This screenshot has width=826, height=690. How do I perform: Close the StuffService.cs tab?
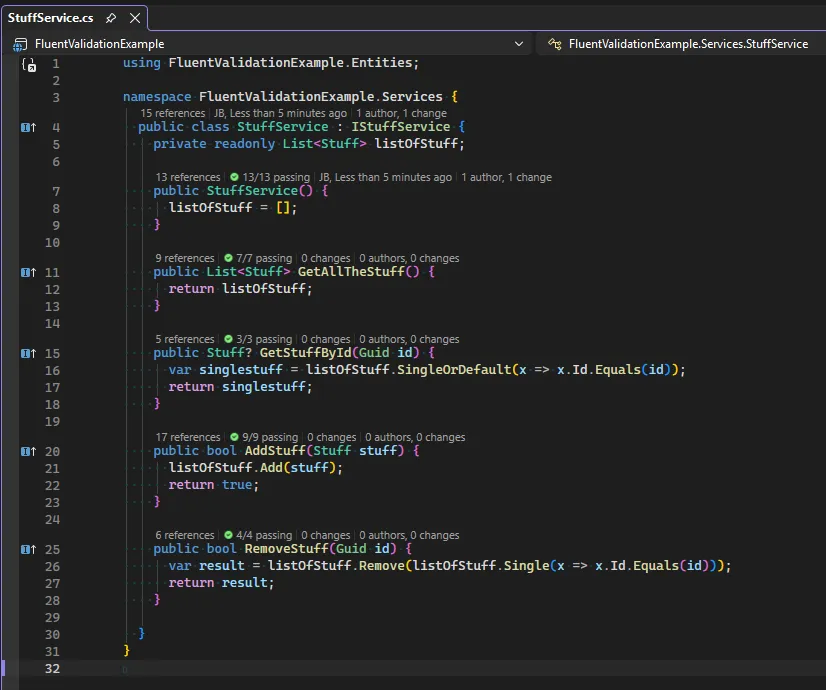135,18
